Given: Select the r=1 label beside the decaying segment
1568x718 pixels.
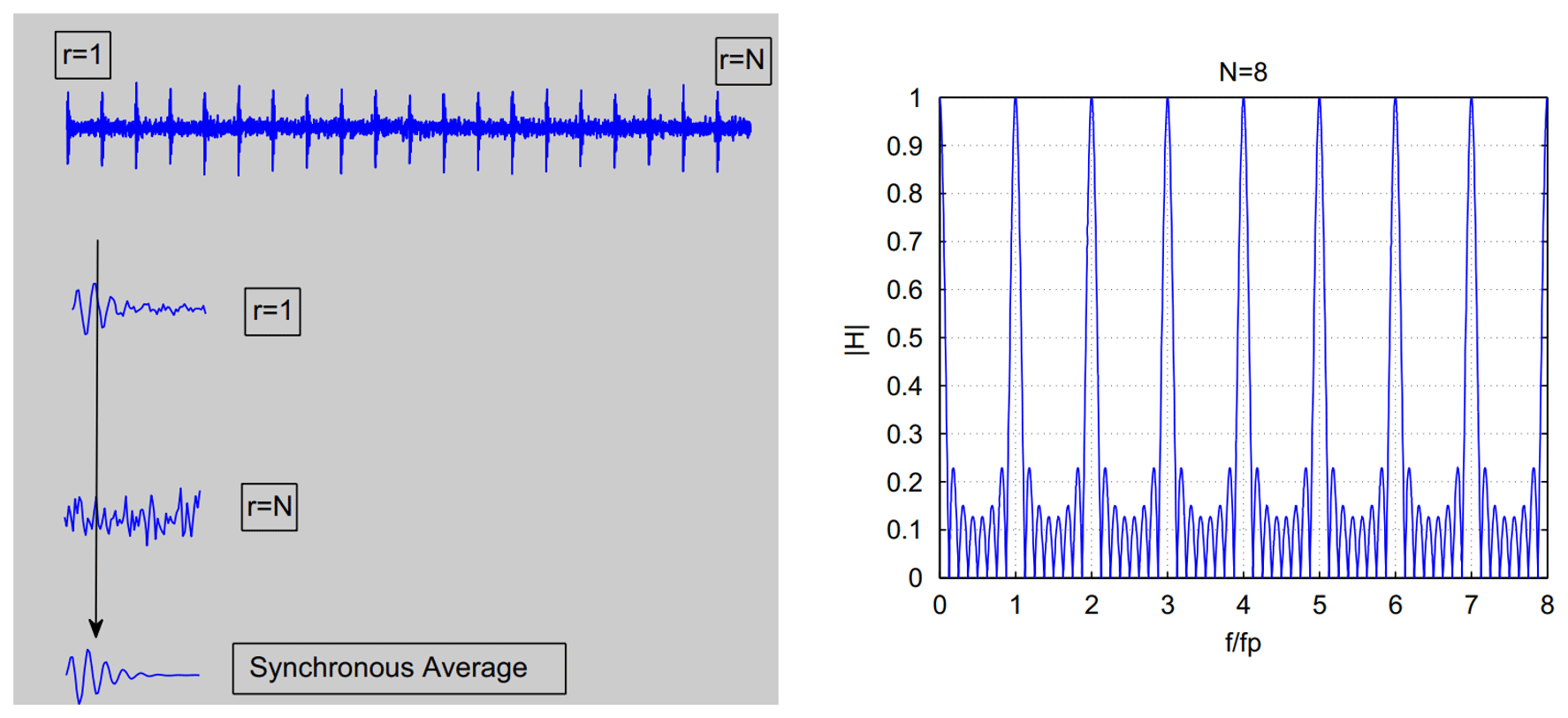Looking at the screenshot, I should pyautogui.click(x=272, y=311).
